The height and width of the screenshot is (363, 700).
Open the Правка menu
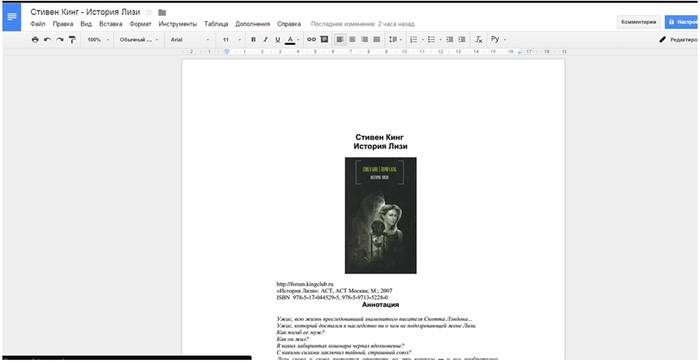pos(63,24)
